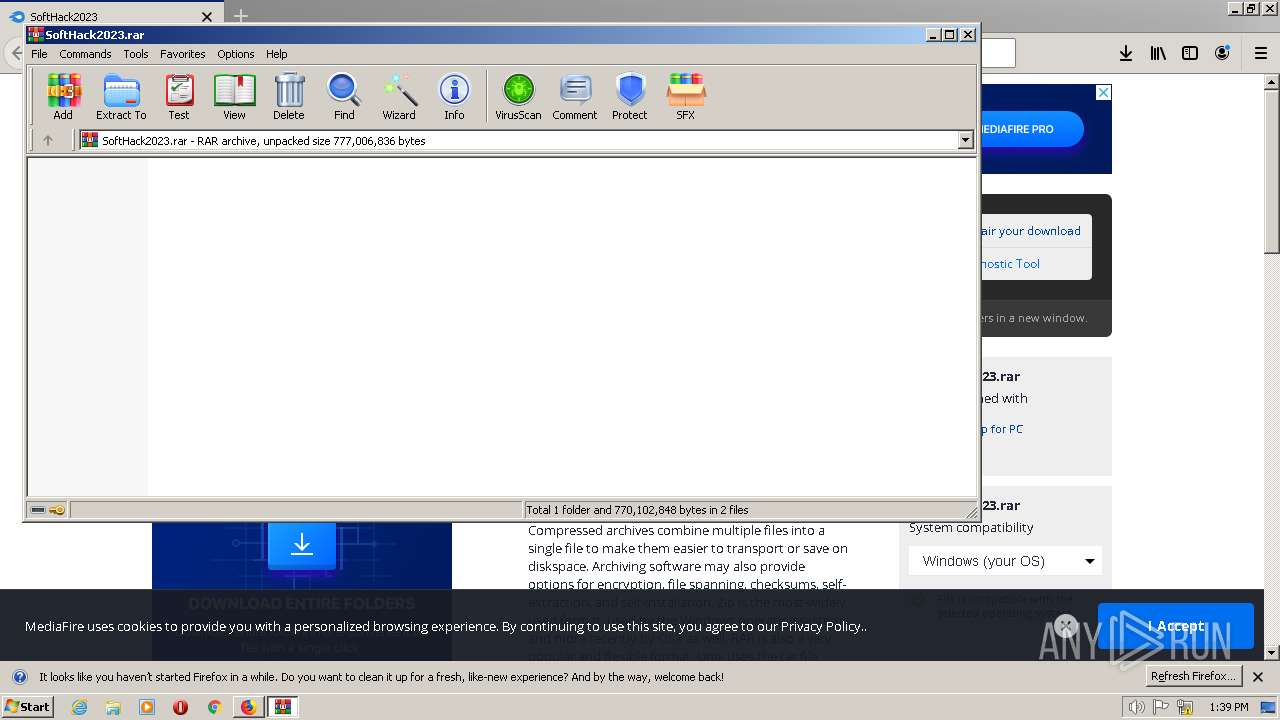Click the blue download arrow button

point(301,545)
